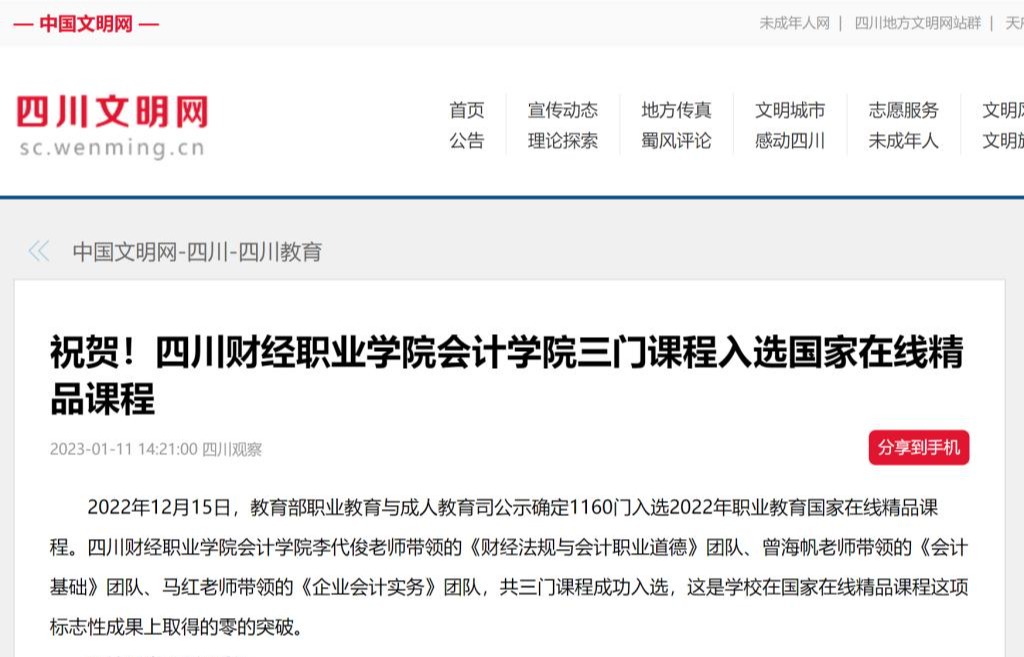Open the 首页 navigation item
1024x657 pixels.
point(467,110)
